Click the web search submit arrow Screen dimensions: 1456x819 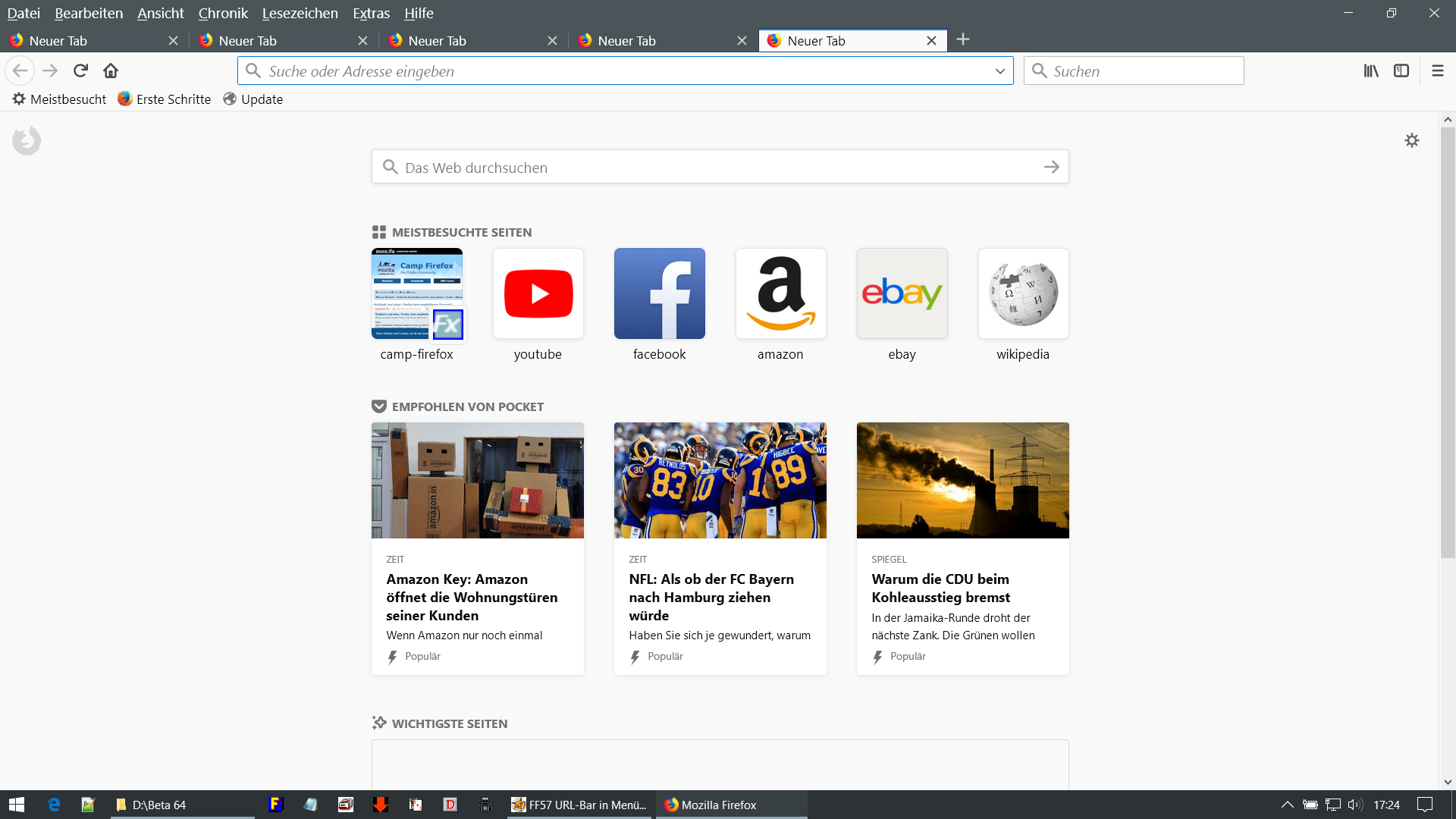pos(1051,167)
